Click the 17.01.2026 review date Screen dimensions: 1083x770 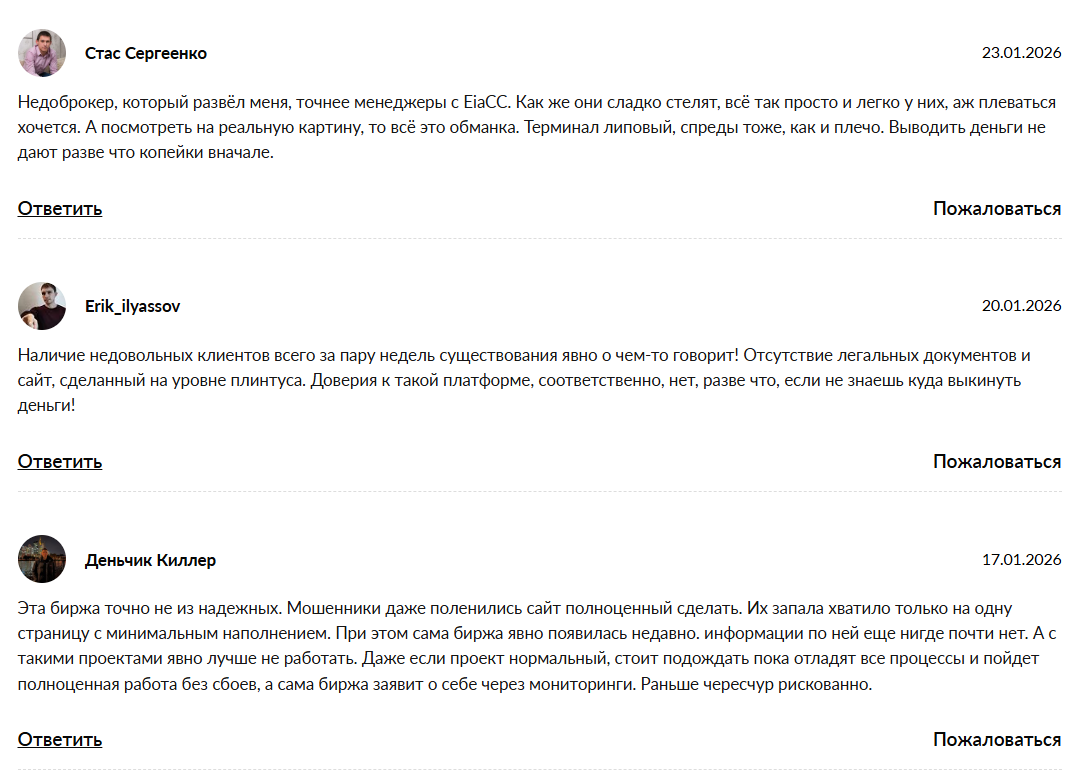click(x=1021, y=560)
